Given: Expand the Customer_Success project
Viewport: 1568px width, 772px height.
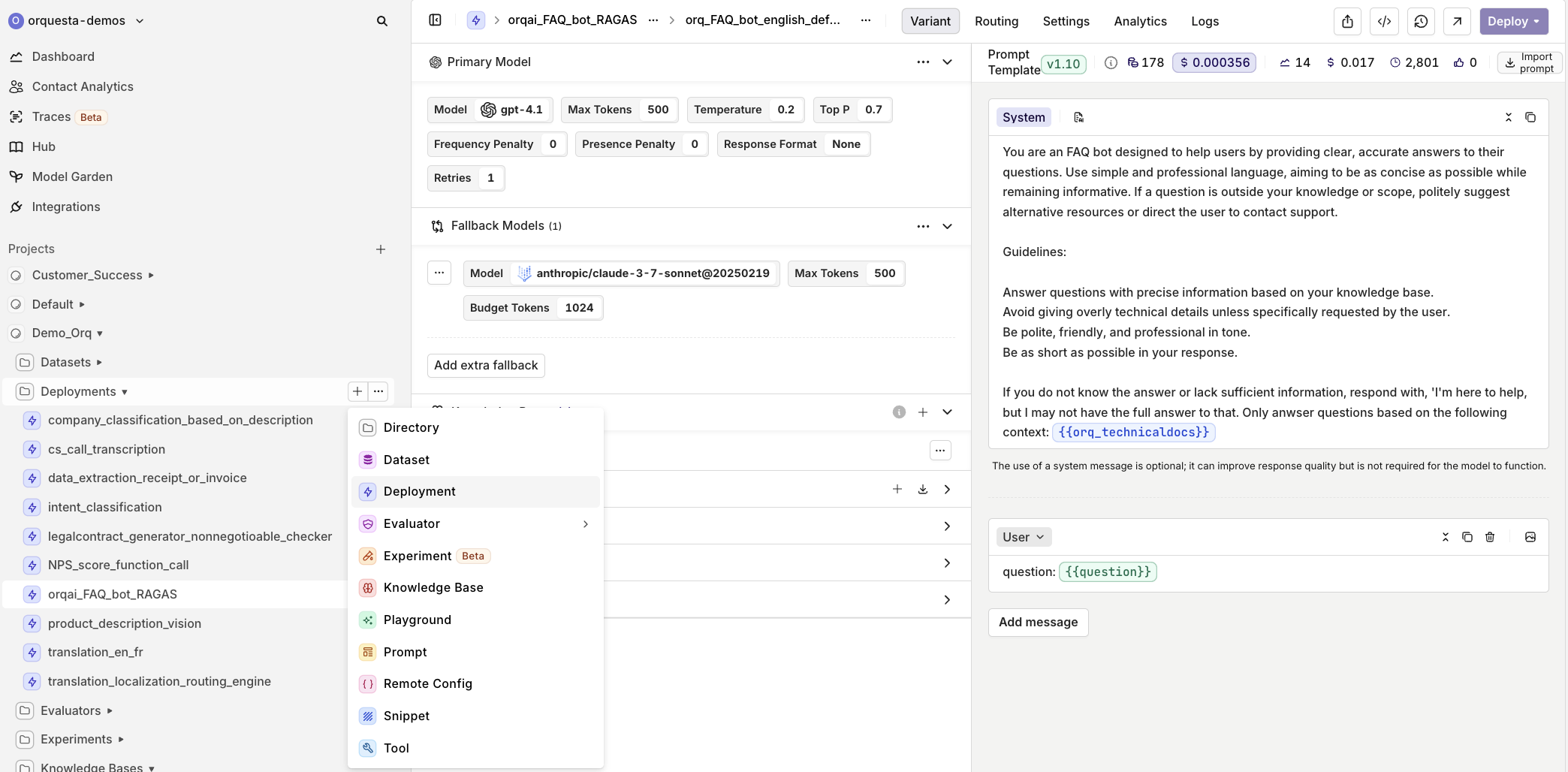Looking at the screenshot, I should coord(151,276).
